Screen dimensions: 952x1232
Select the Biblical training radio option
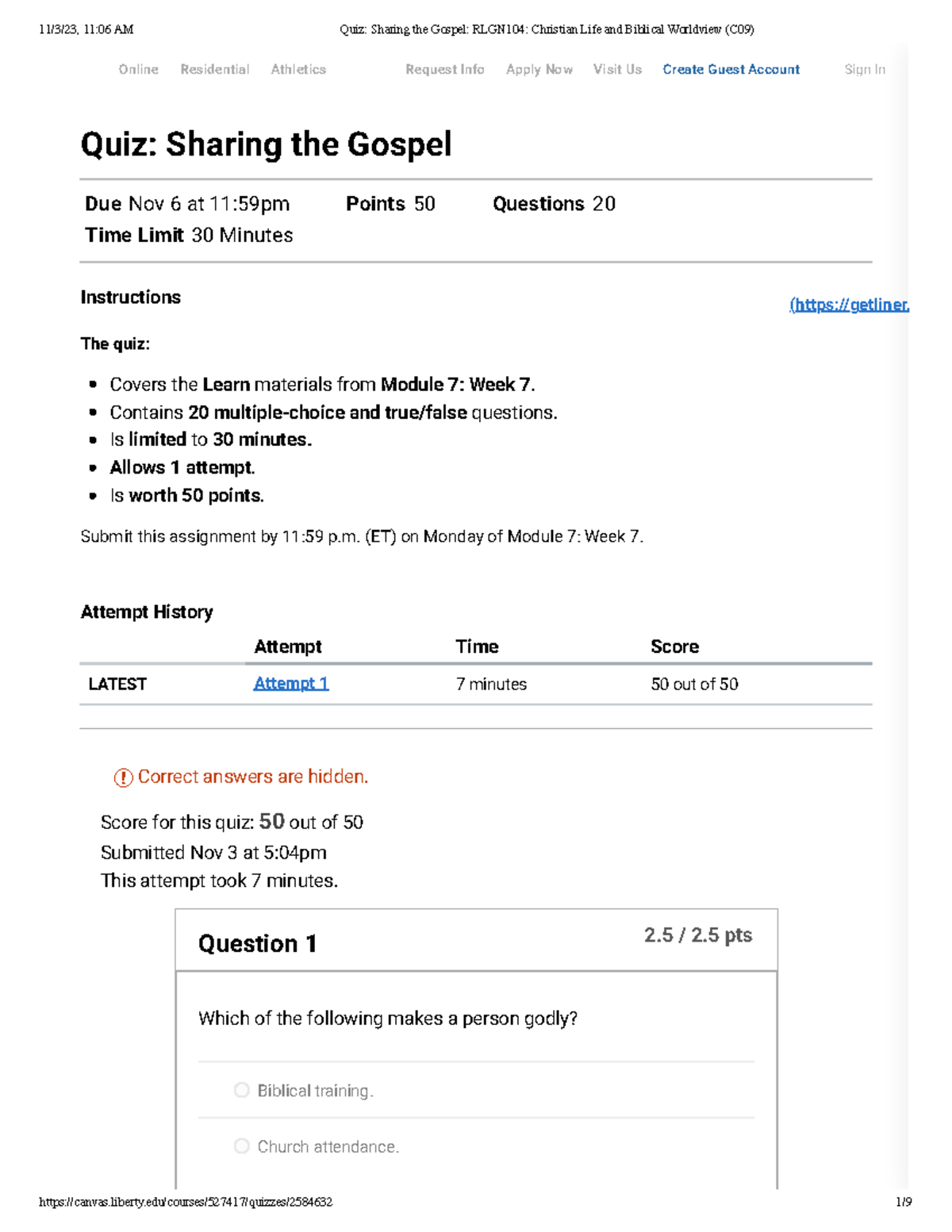coord(242,1091)
